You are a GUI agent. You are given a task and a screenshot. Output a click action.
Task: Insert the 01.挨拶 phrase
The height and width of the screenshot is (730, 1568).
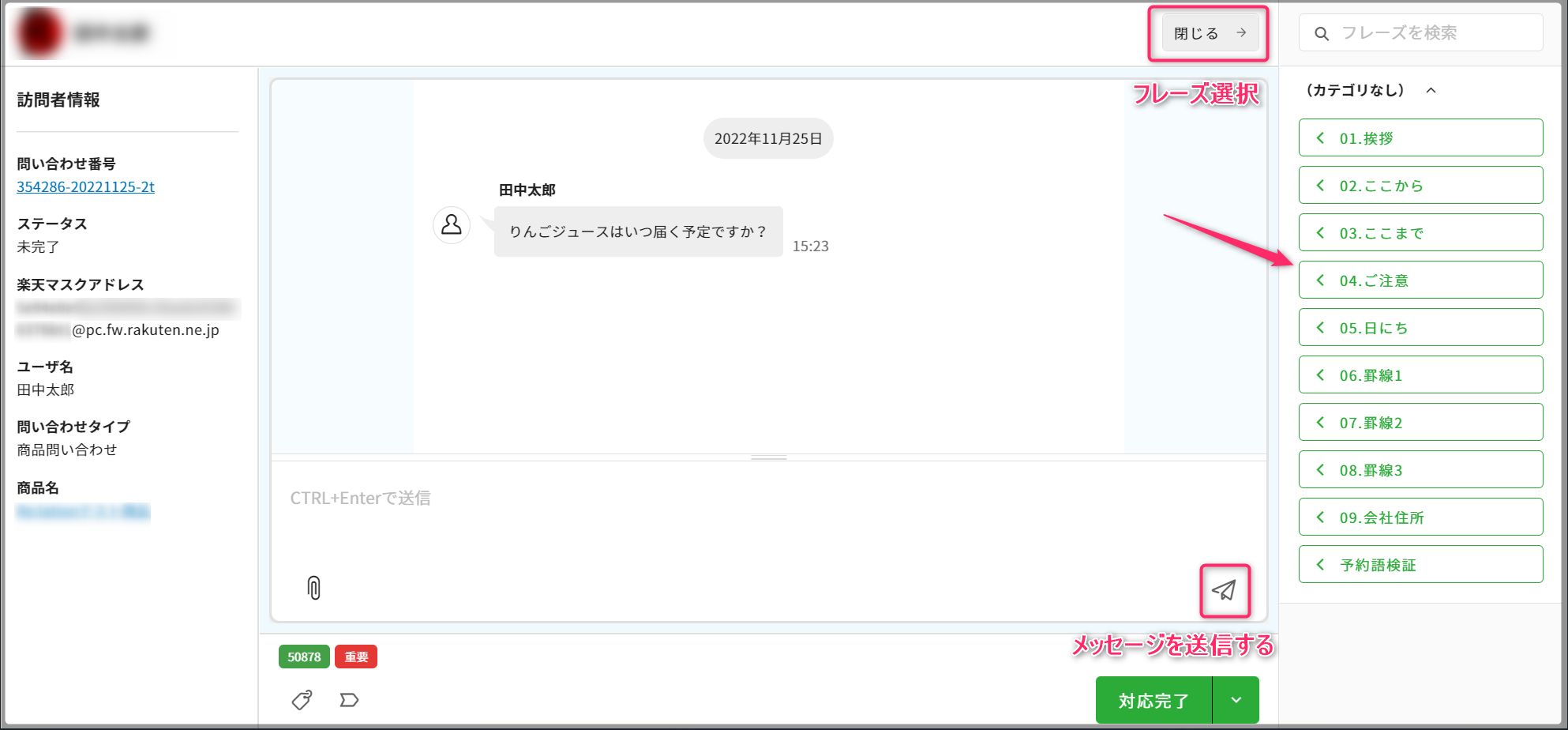pos(1420,138)
